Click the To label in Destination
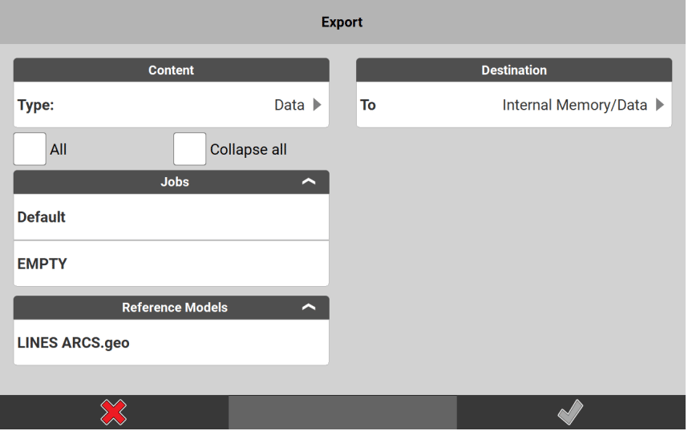Screen dimensions: 688x431 [x=368, y=105]
